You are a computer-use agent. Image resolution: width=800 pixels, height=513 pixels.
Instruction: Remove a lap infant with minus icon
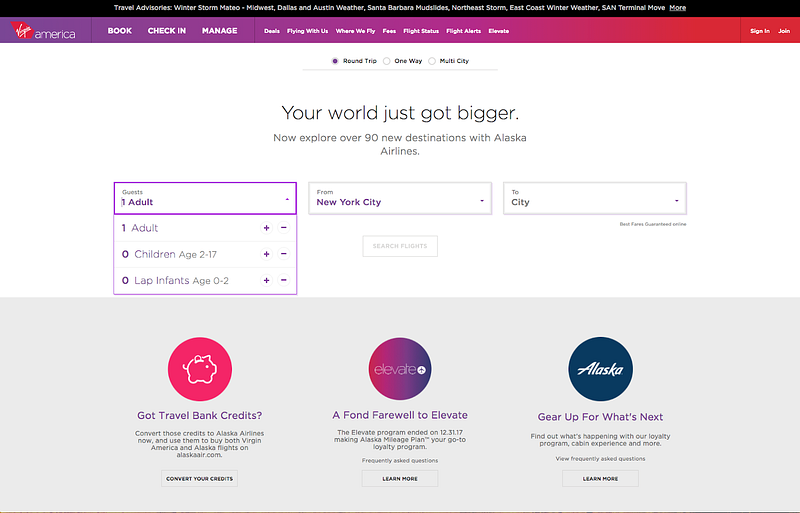click(284, 280)
